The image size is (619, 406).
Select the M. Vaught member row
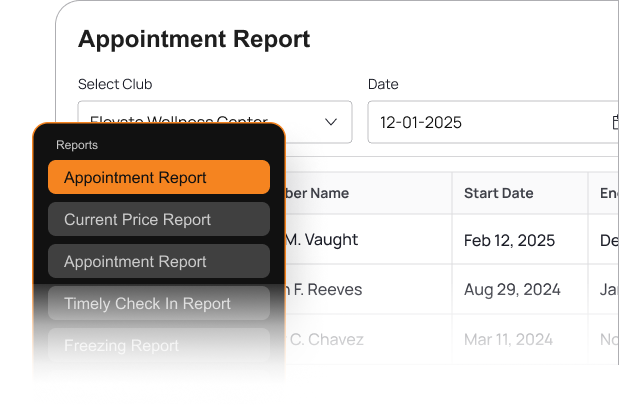click(x=320, y=240)
